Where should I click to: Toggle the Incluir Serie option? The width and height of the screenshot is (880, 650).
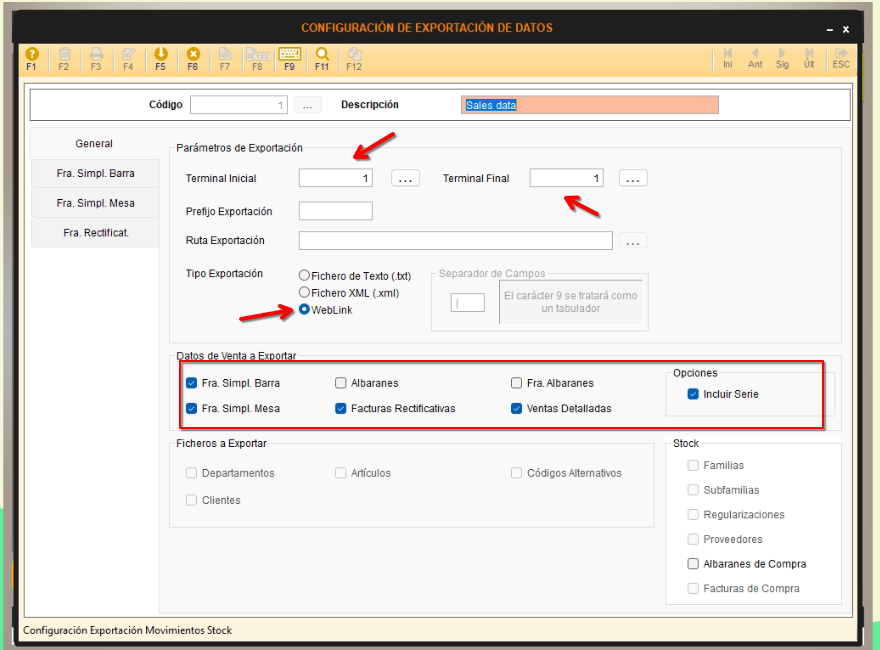[x=693, y=394]
